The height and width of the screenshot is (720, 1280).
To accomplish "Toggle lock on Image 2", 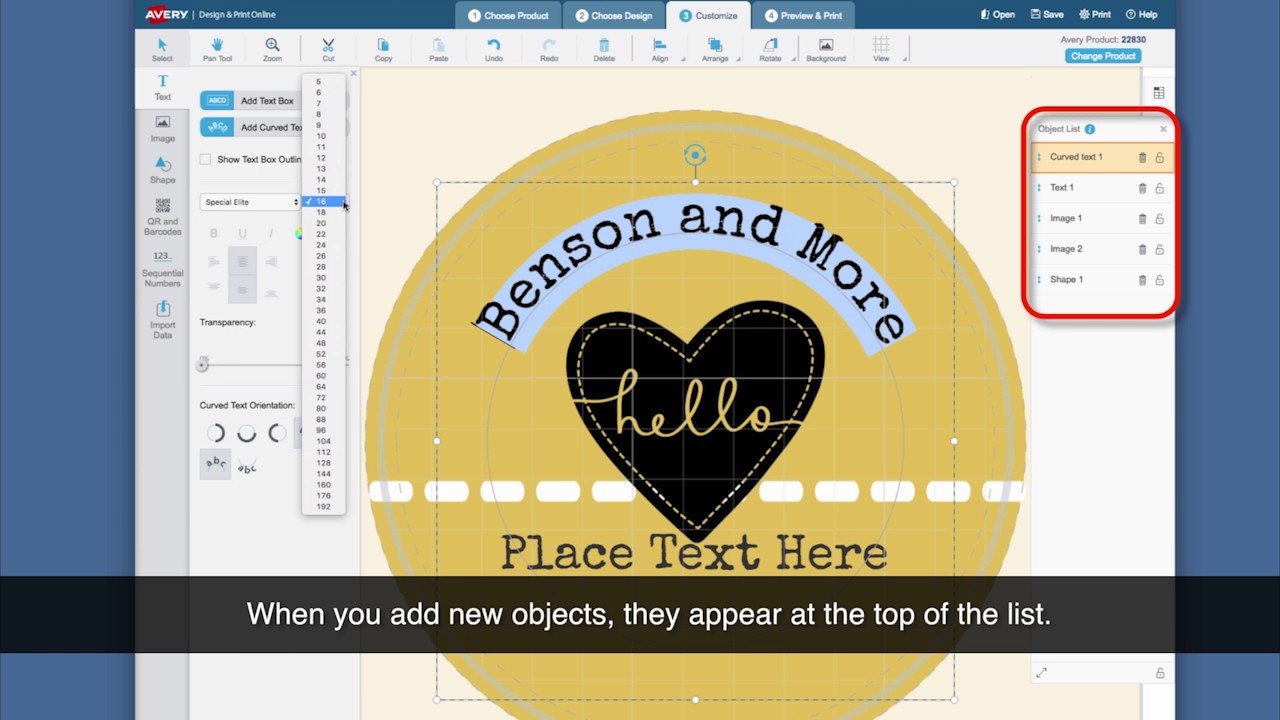I will point(1160,249).
